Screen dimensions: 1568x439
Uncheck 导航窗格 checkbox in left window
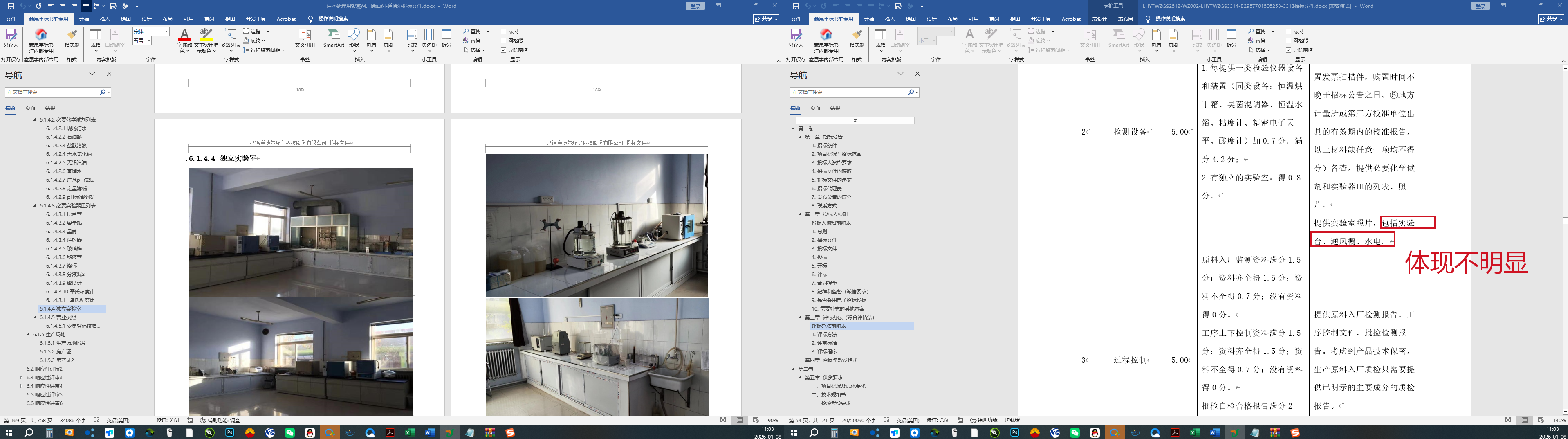click(504, 50)
